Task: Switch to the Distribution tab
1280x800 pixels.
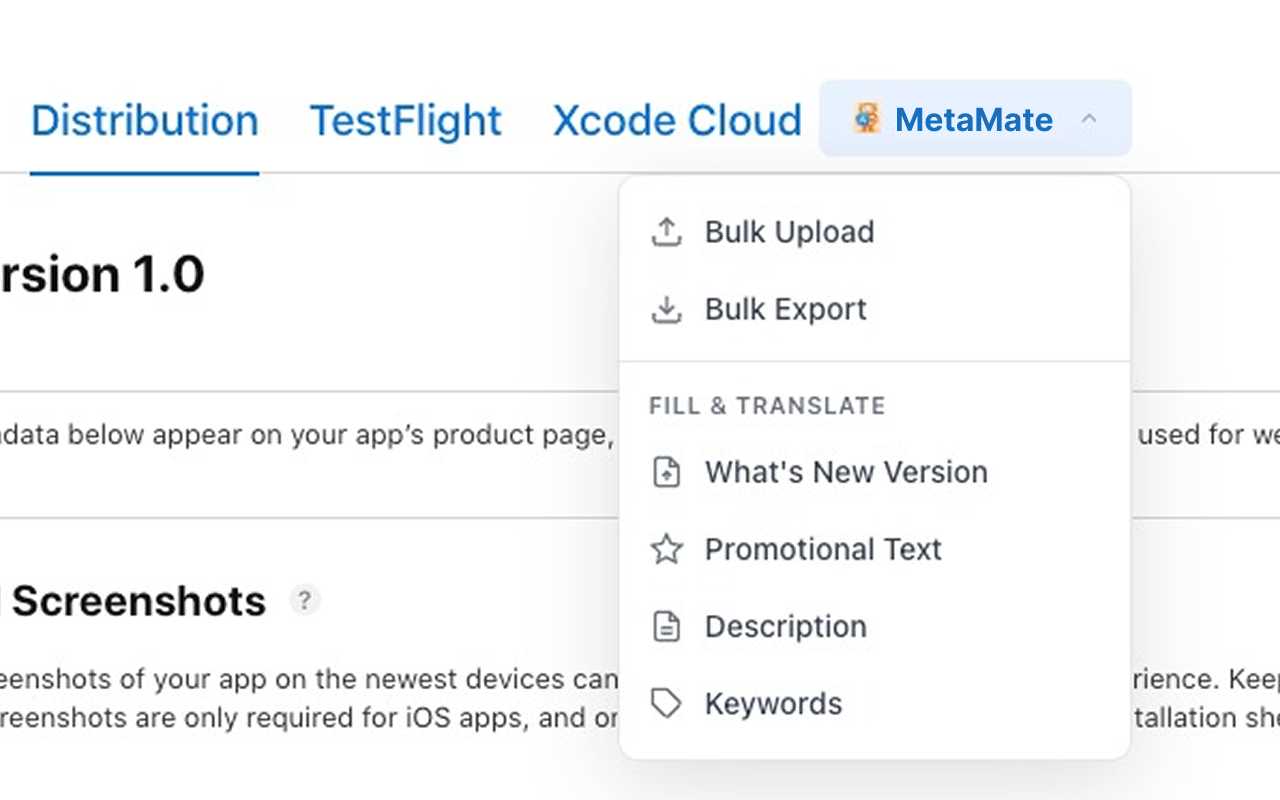Action: click(145, 120)
